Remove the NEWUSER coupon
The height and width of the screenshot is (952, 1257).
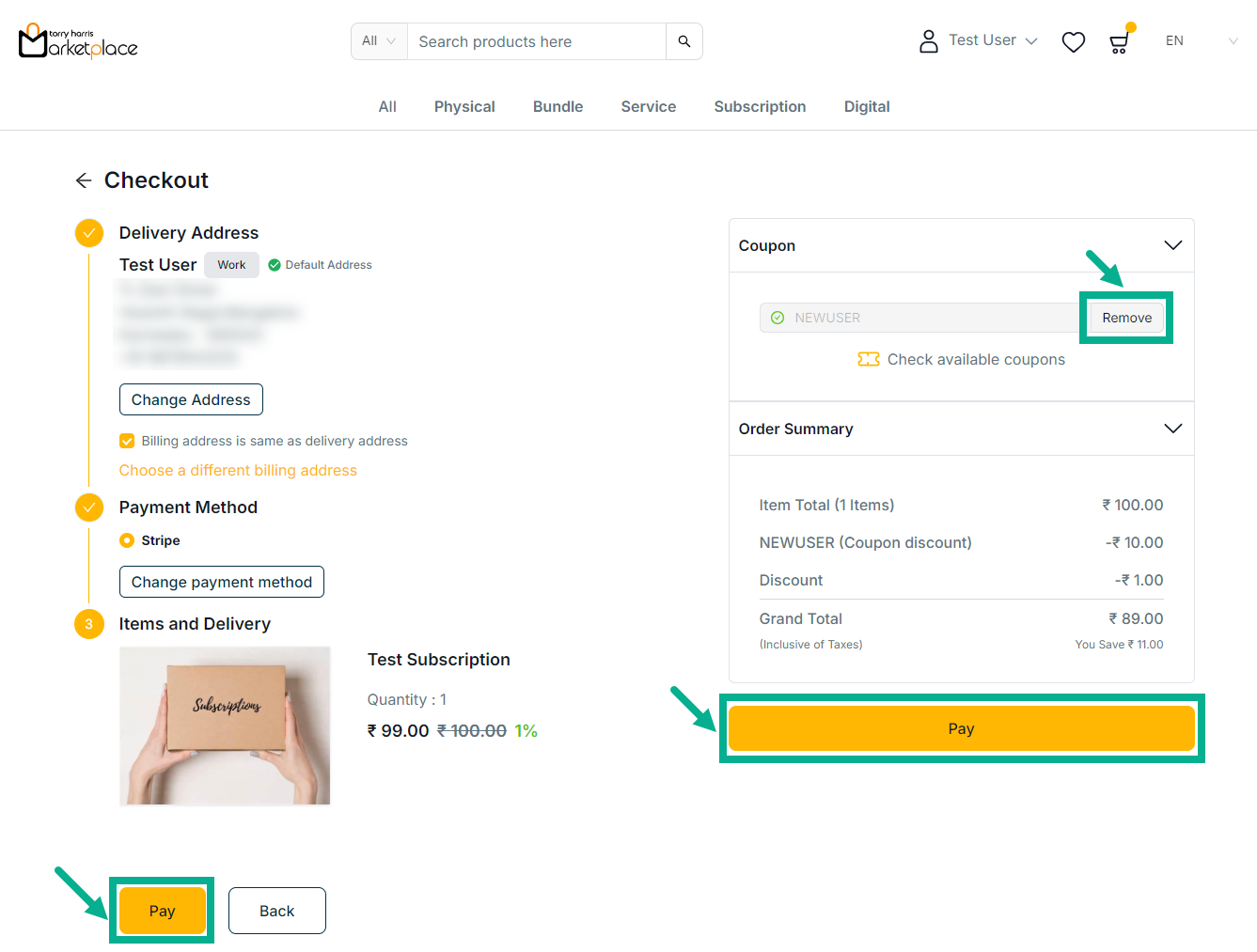click(1126, 318)
